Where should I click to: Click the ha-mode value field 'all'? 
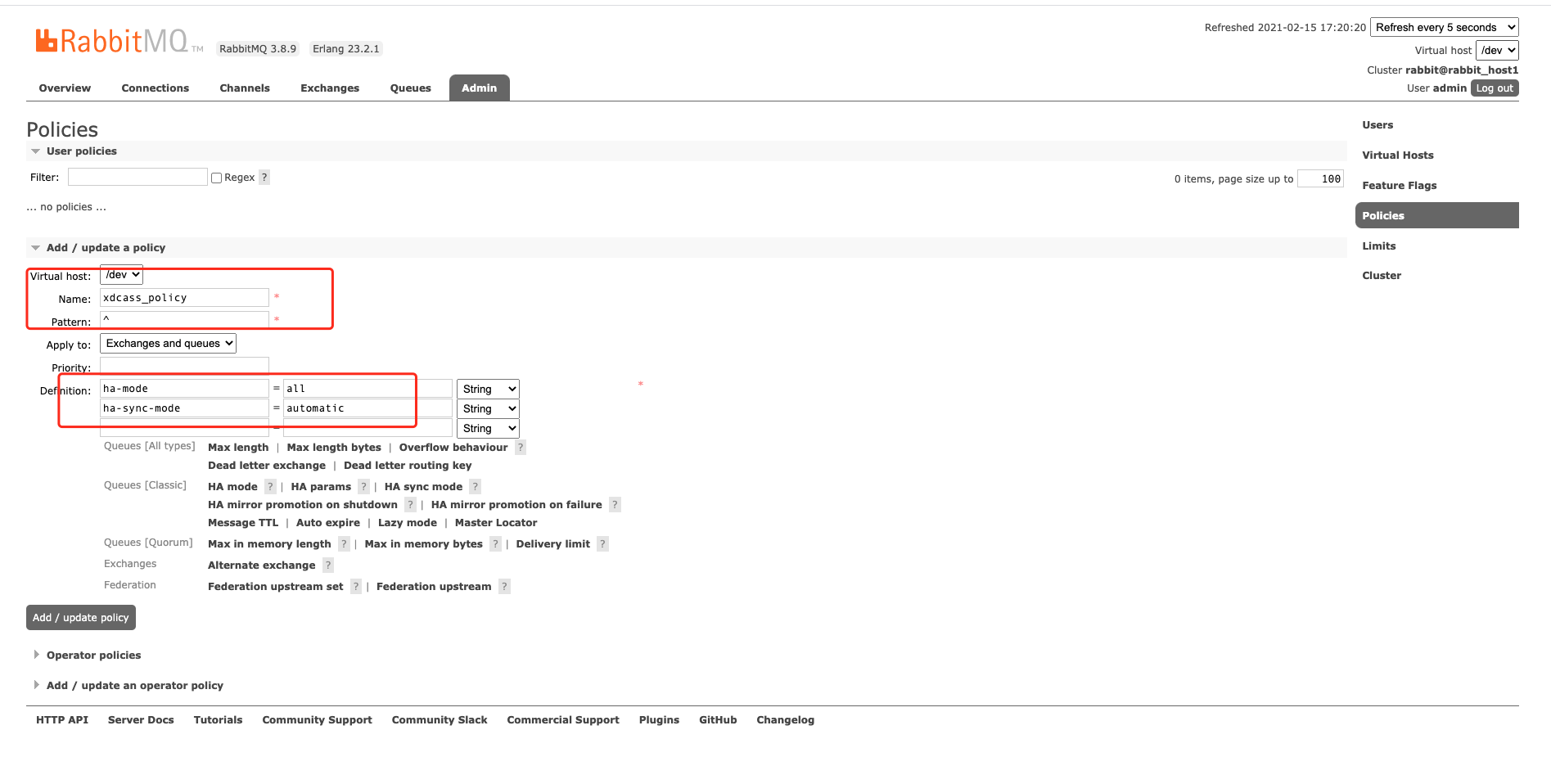pyautogui.click(x=367, y=389)
